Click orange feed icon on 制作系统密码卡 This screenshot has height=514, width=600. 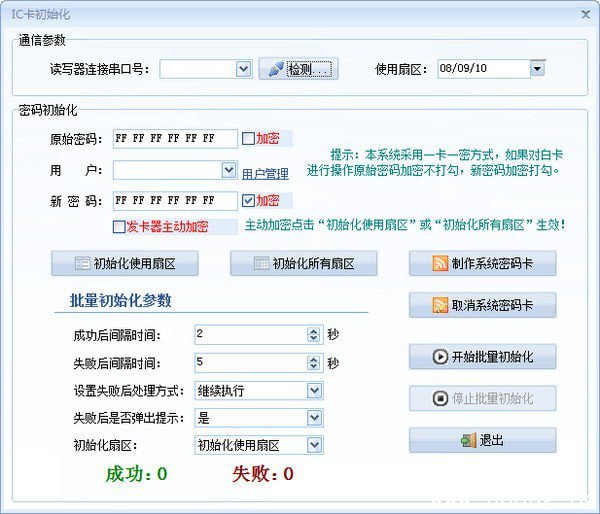click(x=440, y=263)
